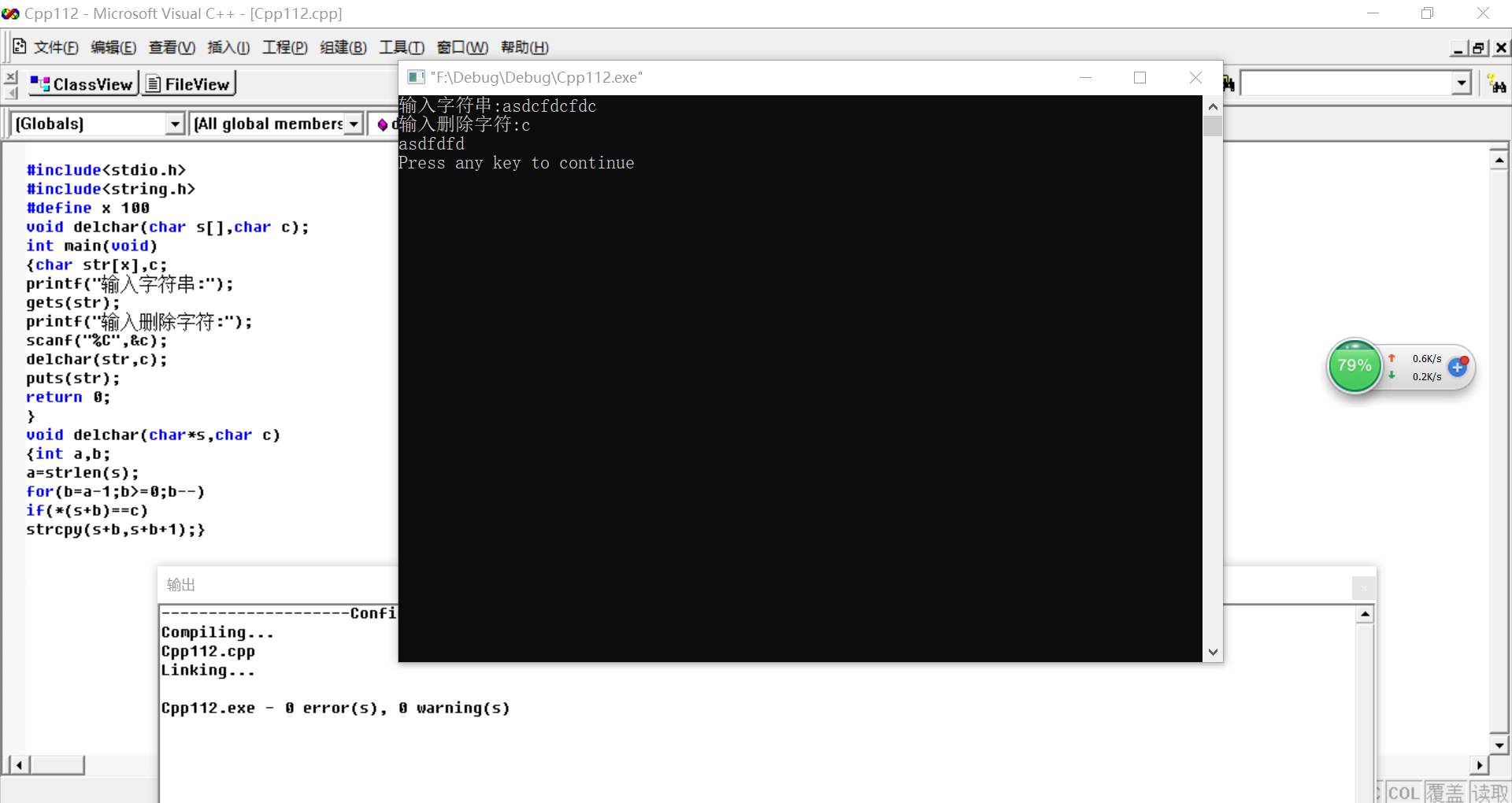Click the console scrollbar up arrow
1512x803 pixels.
point(1213,106)
